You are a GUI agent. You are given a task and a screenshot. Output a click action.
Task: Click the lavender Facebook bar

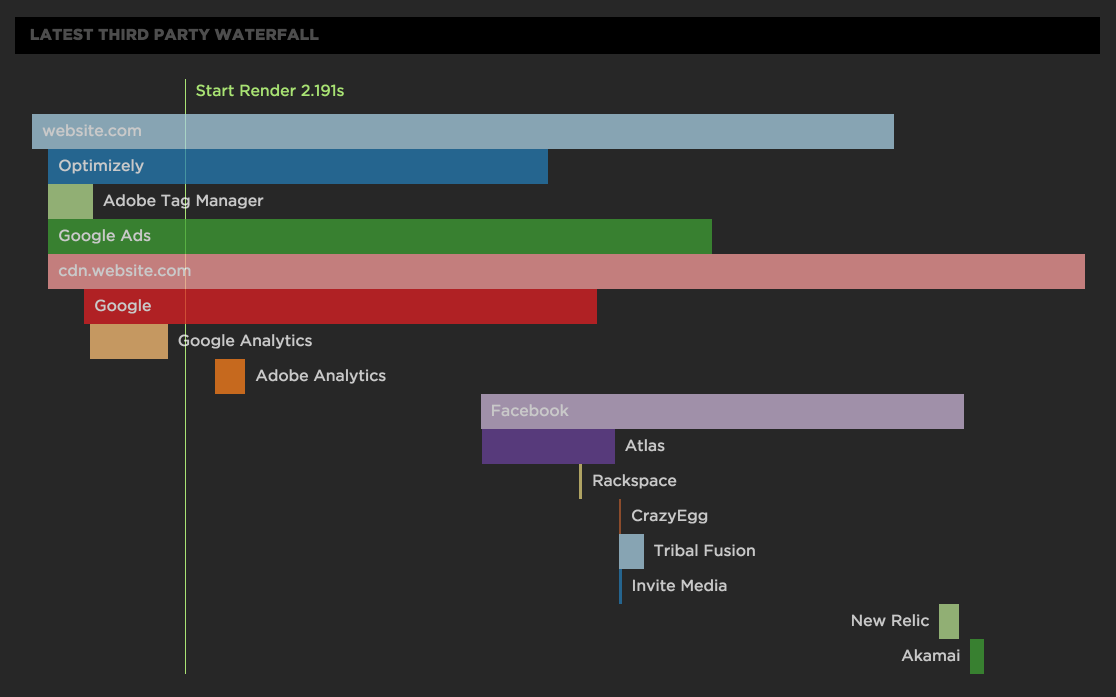pyautogui.click(x=722, y=411)
